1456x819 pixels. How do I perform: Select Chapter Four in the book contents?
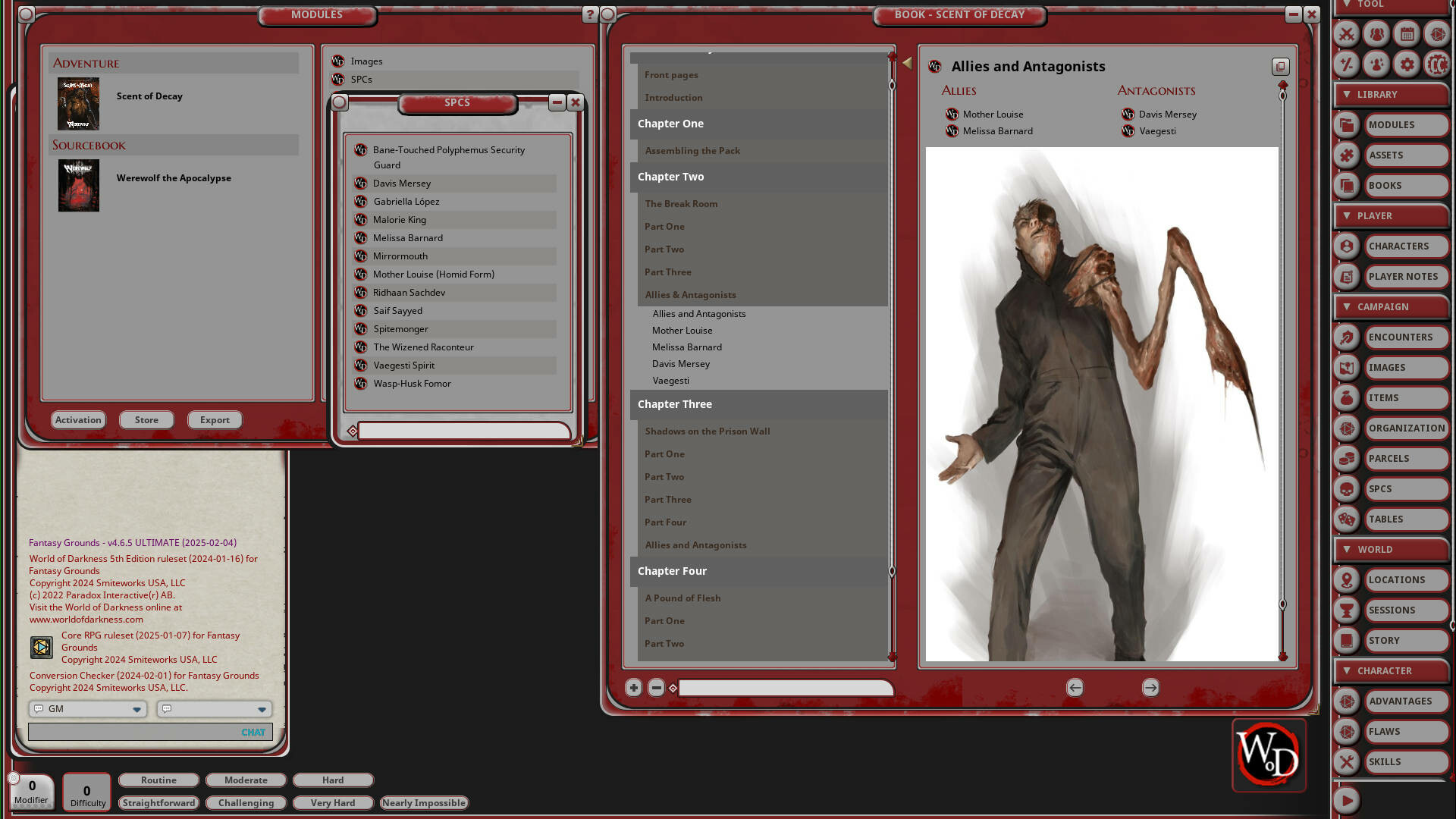click(x=672, y=571)
